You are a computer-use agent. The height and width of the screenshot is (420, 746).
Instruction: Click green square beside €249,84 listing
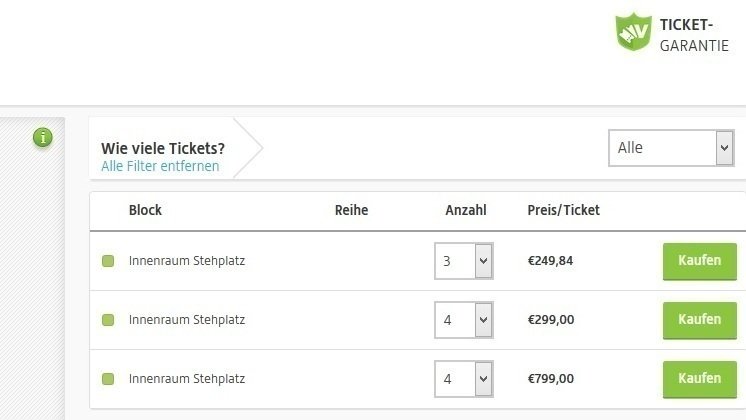pos(108,262)
